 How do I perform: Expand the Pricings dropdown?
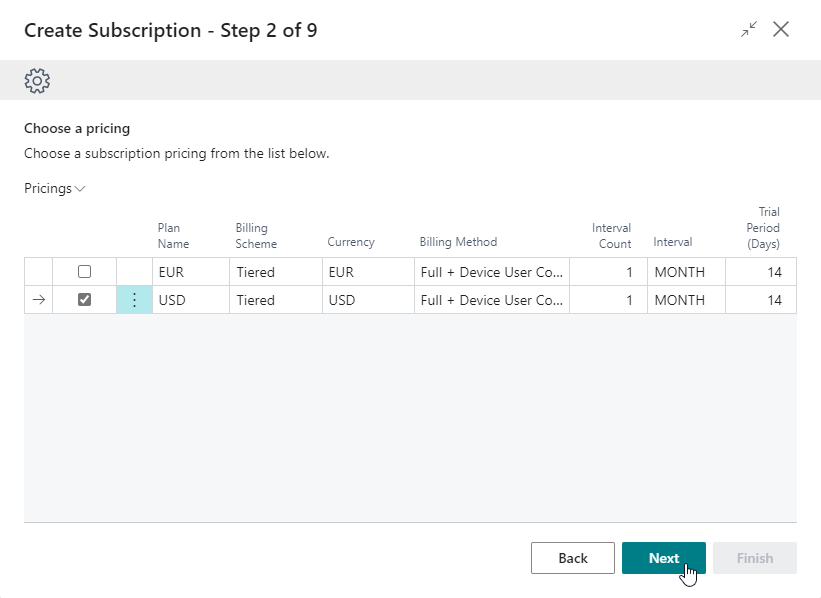tap(55, 188)
